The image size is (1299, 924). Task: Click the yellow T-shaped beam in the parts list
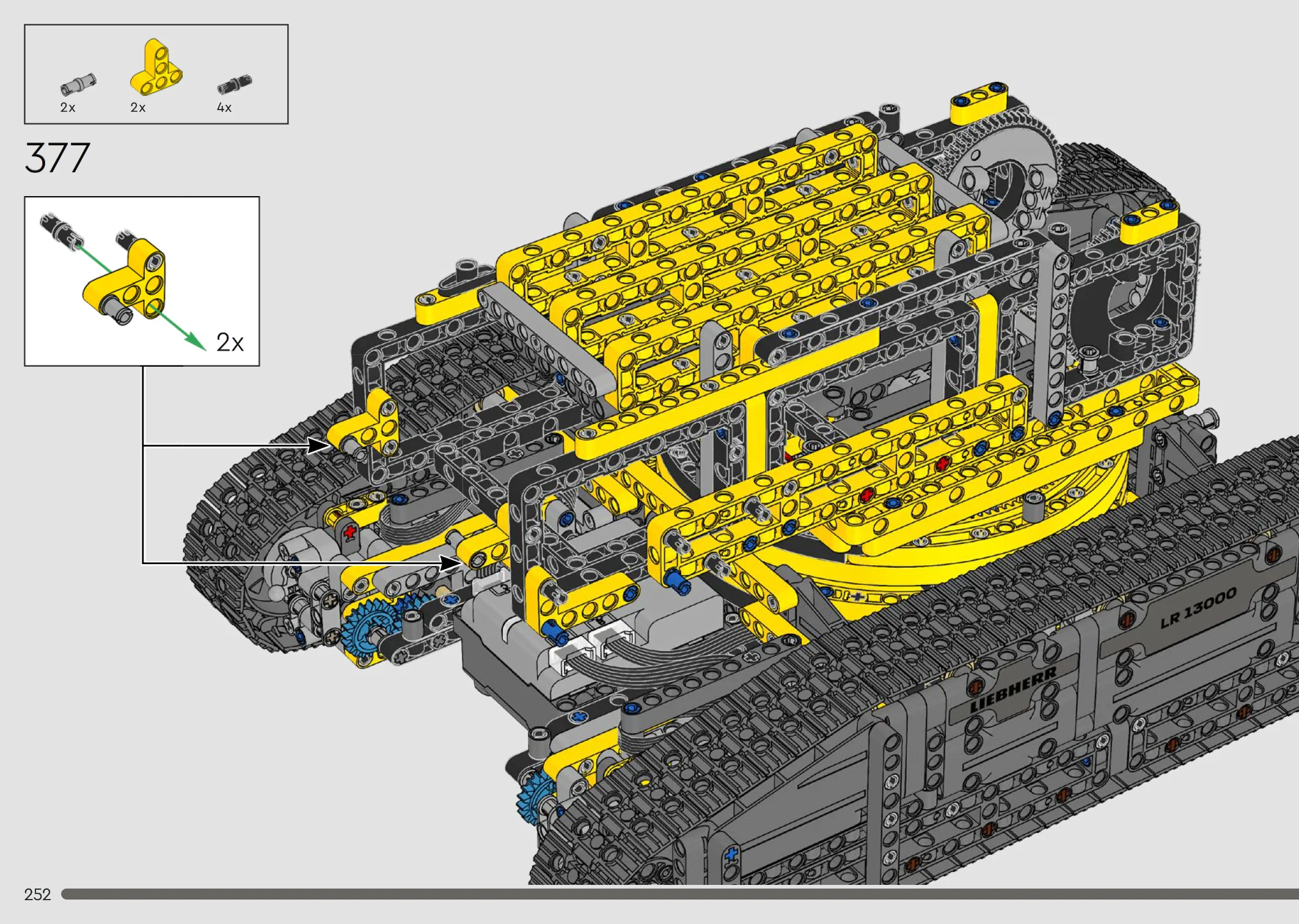coord(156,68)
